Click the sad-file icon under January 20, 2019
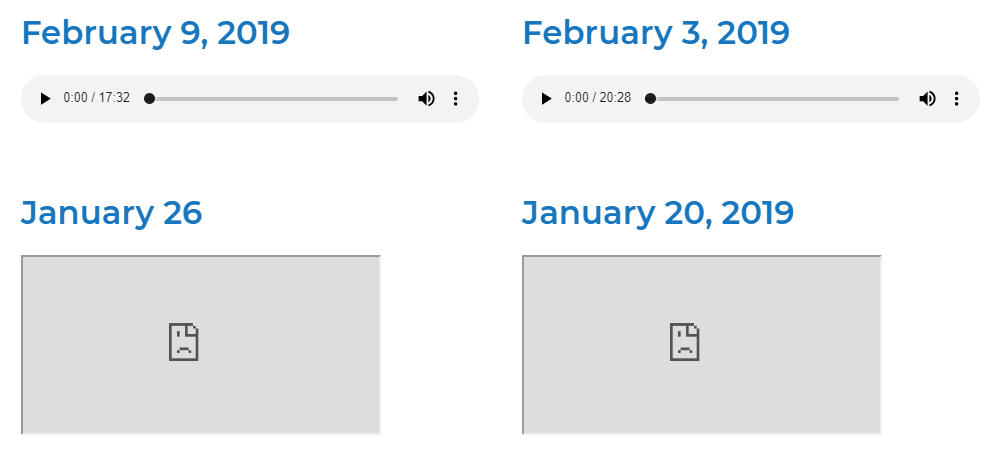 pos(685,342)
